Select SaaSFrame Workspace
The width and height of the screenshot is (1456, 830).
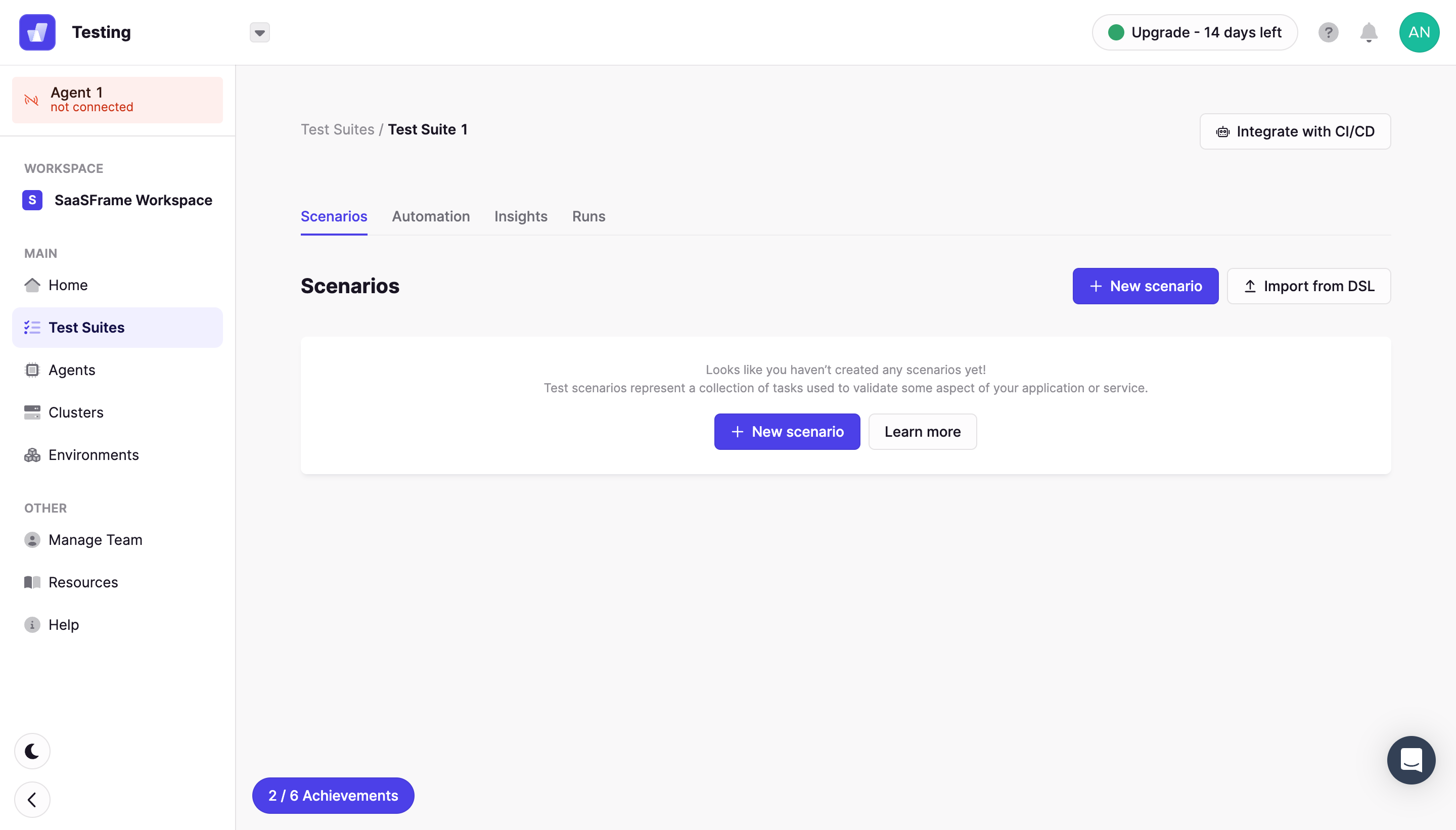[x=117, y=200]
